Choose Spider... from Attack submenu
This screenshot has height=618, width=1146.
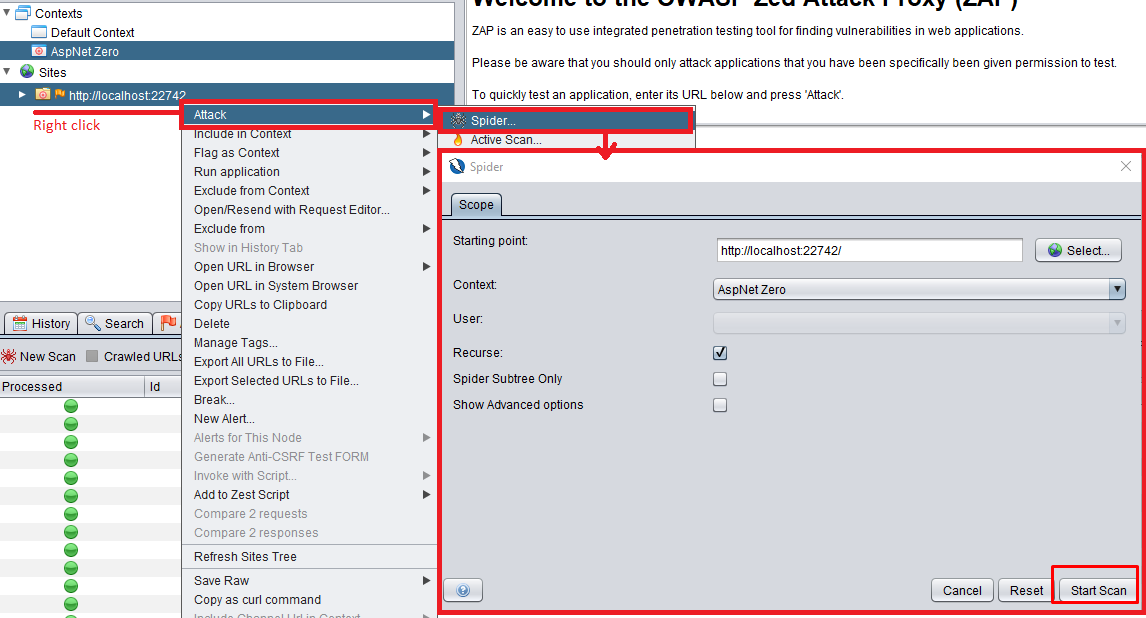click(x=566, y=121)
